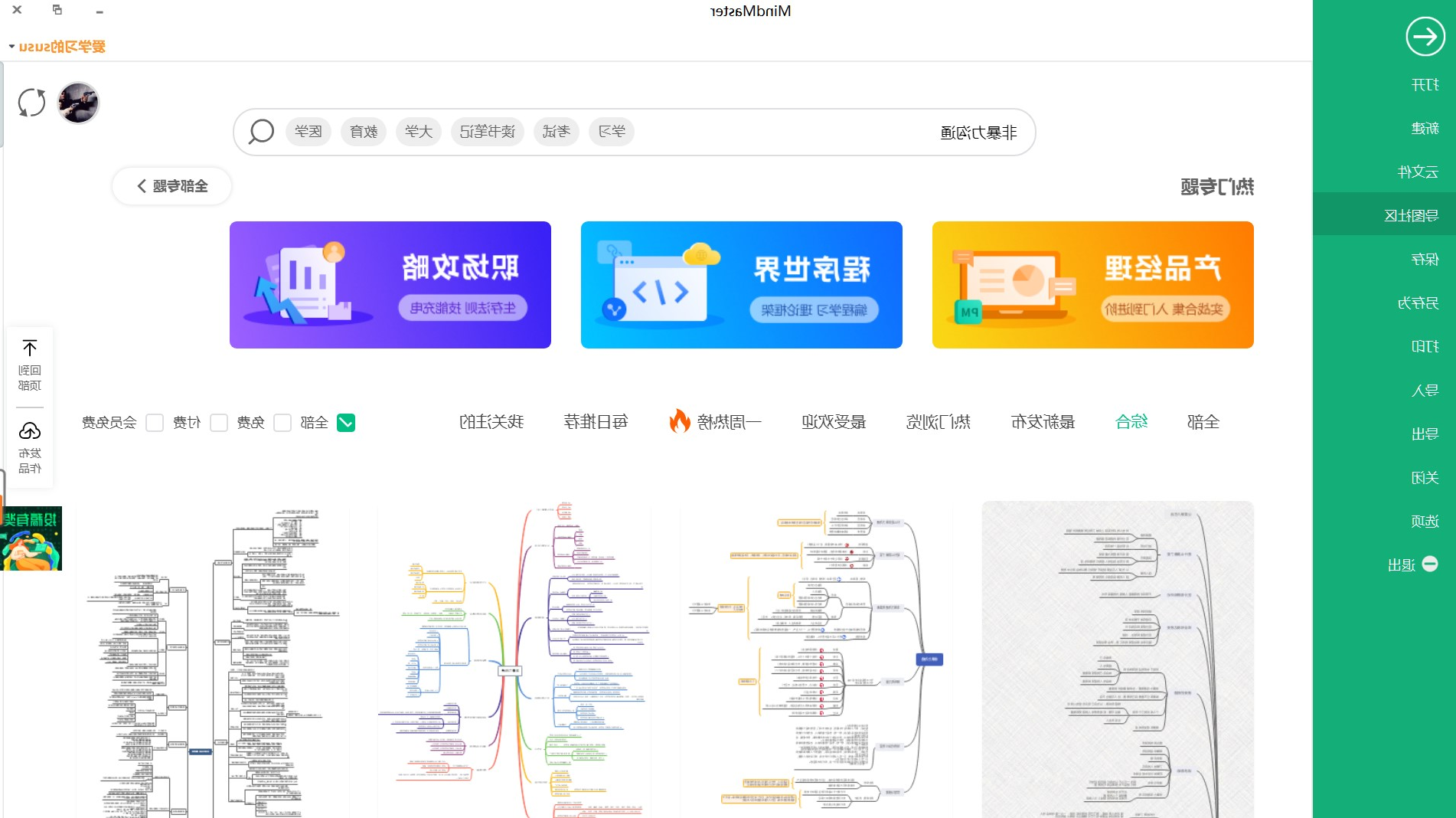The height and width of the screenshot is (818, 1456).
Task: Click the 生存法则 技能充电 banner subtitle
Action: [x=463, y=308]
